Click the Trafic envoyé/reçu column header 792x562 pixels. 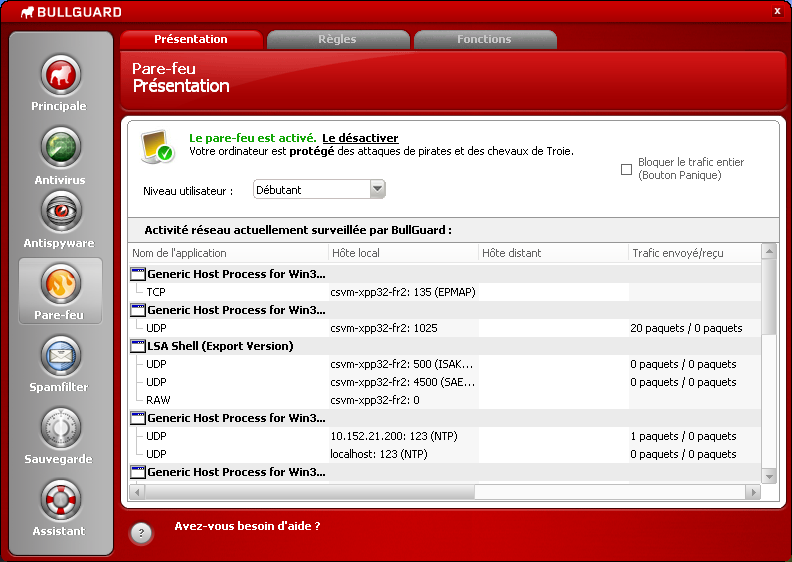695,253
